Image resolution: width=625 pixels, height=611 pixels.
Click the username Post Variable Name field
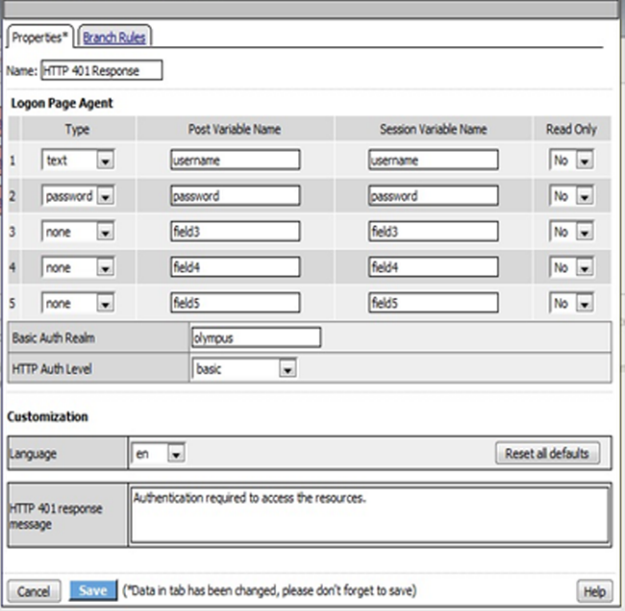tap(235, 160)
